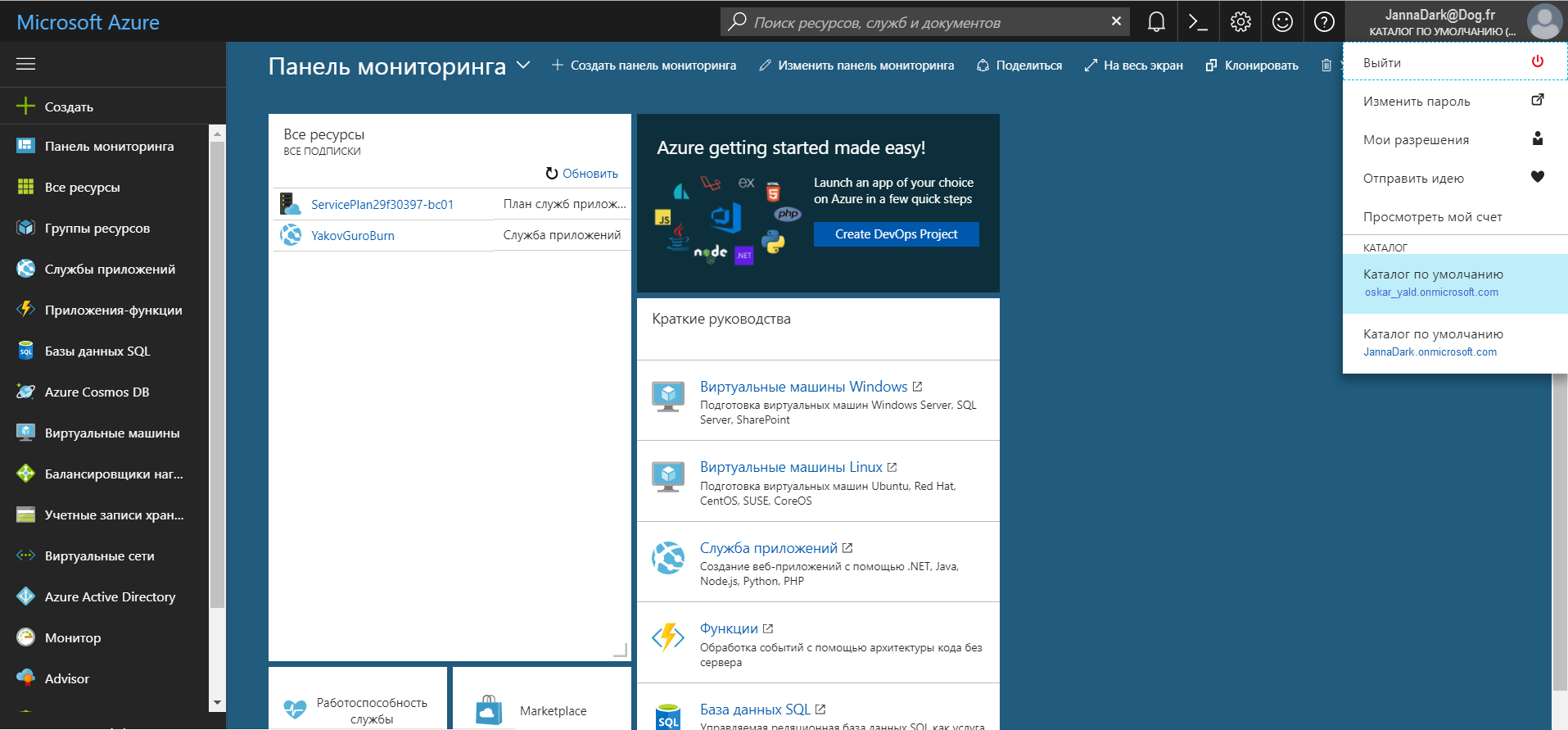
Task: Click the feedback smiley icon
Action: (x=1282, y=22)
